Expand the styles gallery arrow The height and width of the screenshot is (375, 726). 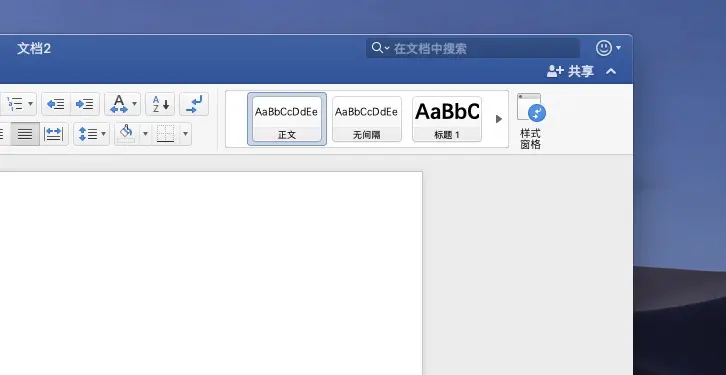499,119
